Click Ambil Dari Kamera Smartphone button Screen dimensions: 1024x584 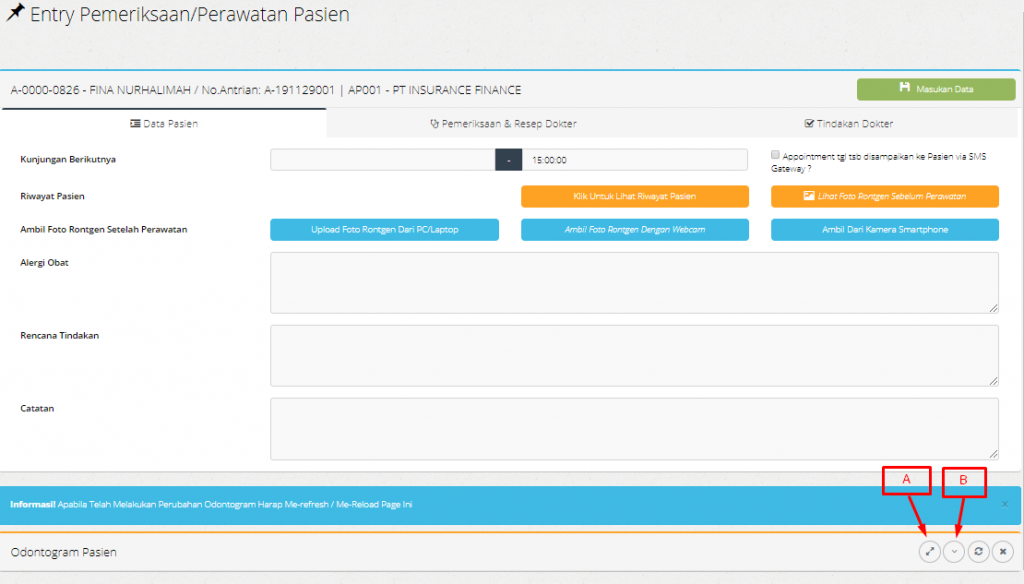884,230
